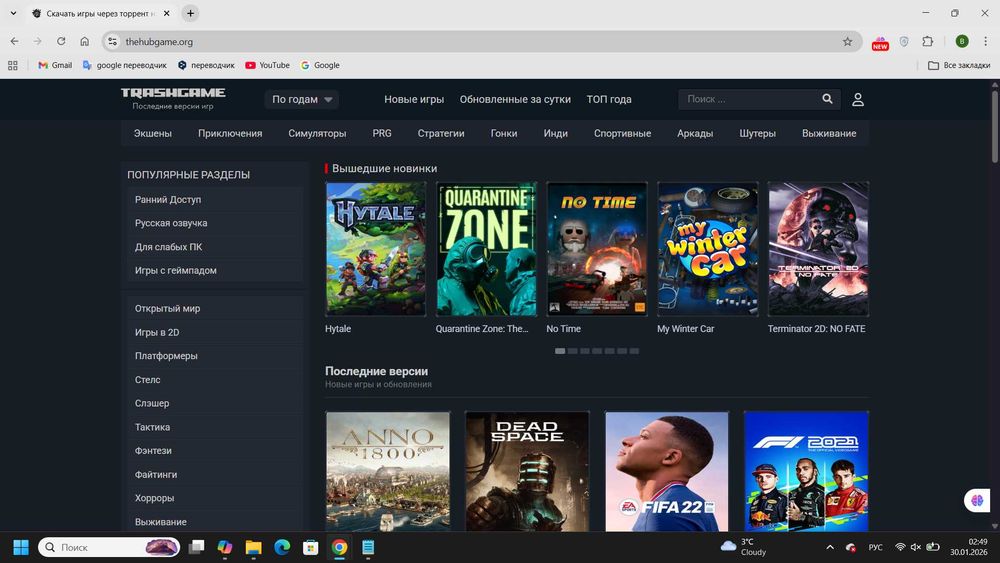Viewport: 1000px width, 563px height.
Task: Click Chrome icon on taskbar
Action: click(339, 547)
